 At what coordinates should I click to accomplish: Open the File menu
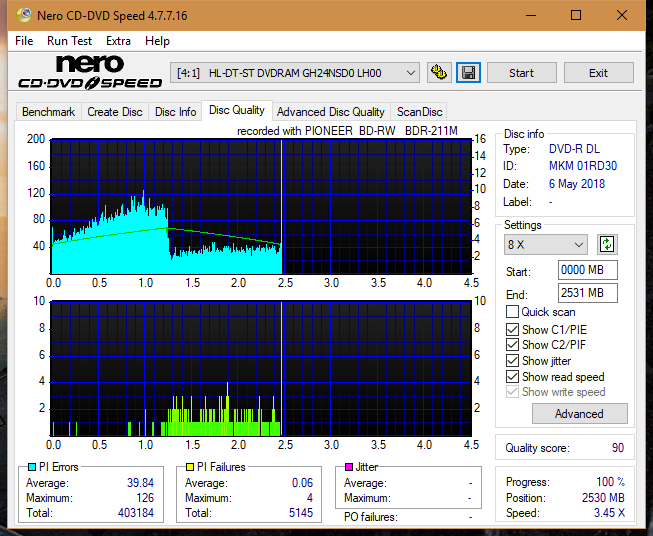click(x=24, y=41)
